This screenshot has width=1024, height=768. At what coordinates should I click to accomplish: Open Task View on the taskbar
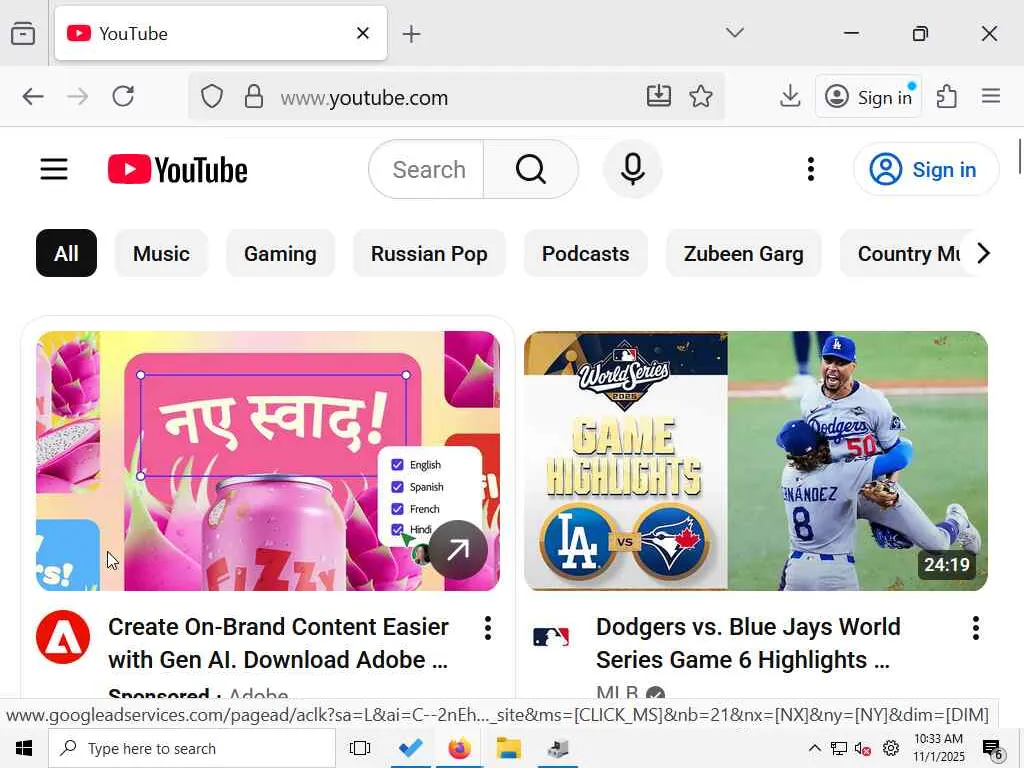360,748
